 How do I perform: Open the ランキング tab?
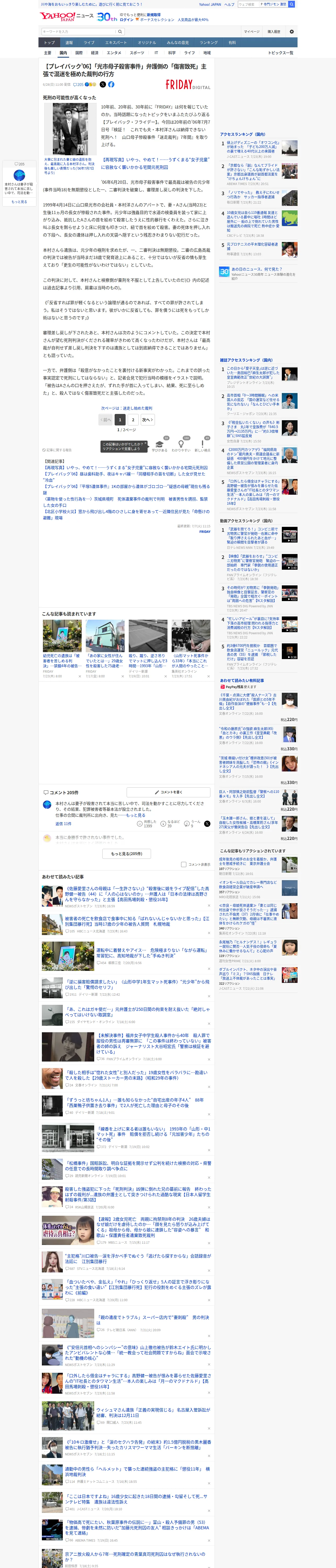209,43
